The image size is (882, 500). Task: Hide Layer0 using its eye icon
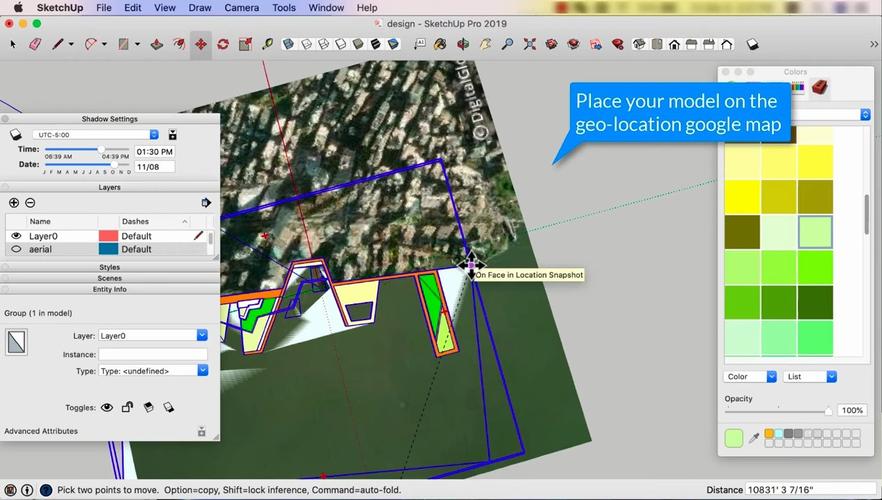16,236
